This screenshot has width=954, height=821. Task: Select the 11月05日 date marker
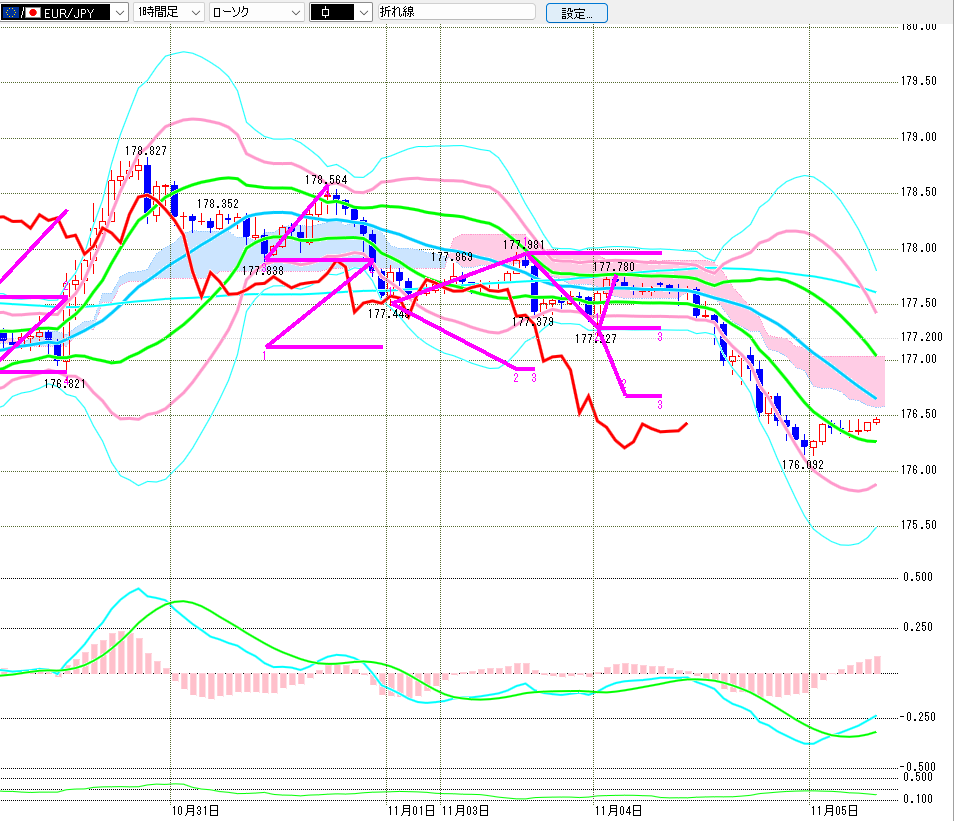[832, 810]
